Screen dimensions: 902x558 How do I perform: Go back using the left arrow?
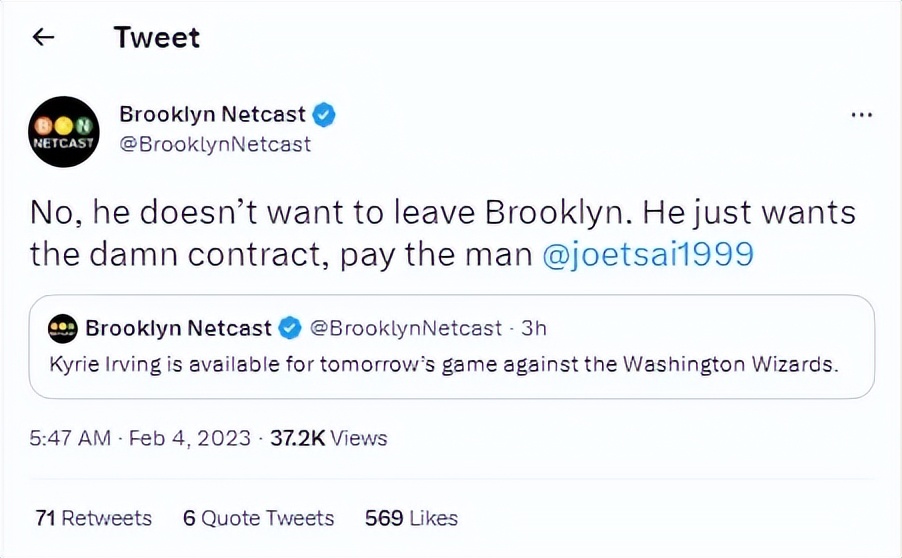[x=43, y=38]
